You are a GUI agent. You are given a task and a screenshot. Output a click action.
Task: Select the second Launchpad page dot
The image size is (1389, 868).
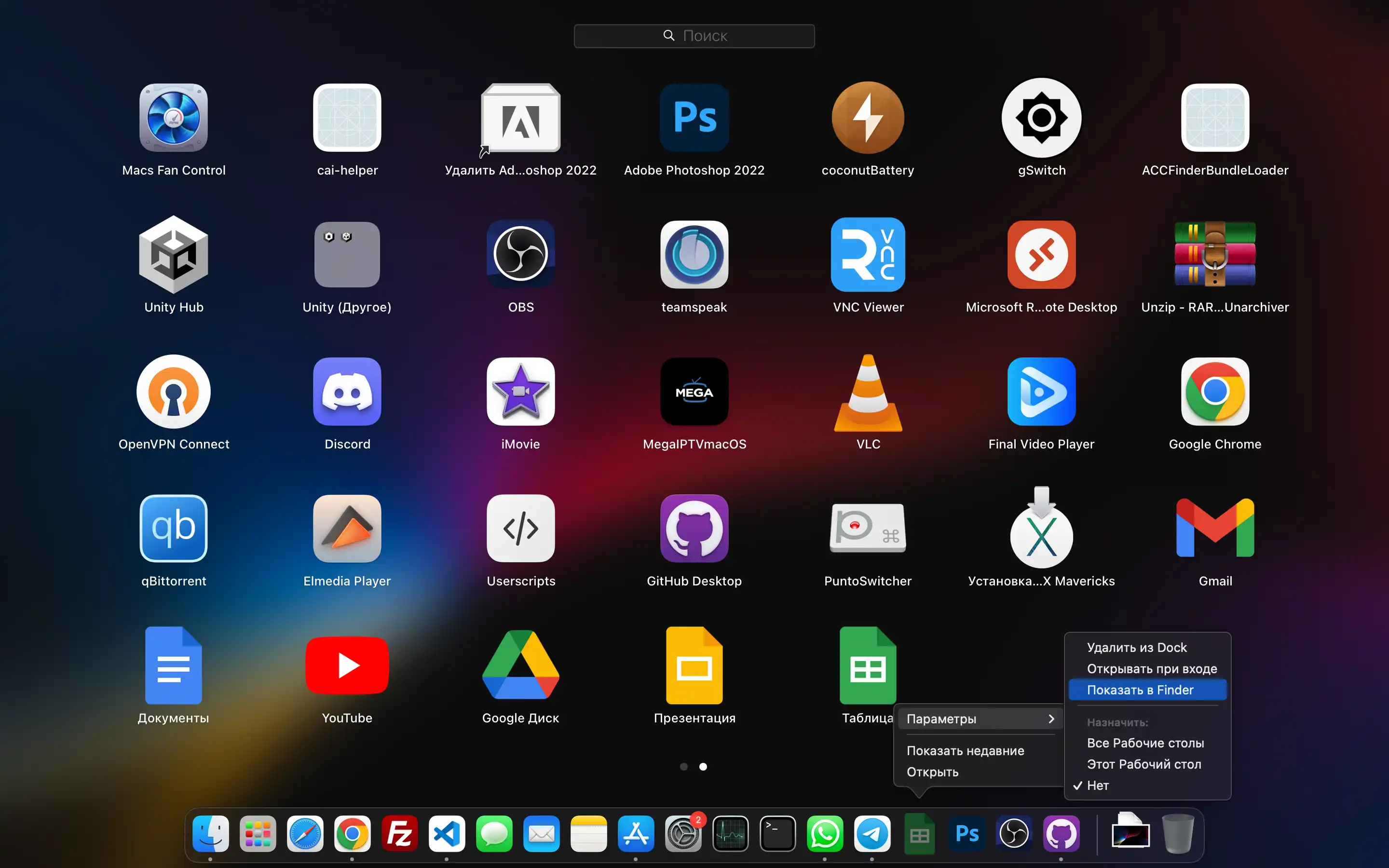point(703,766)
